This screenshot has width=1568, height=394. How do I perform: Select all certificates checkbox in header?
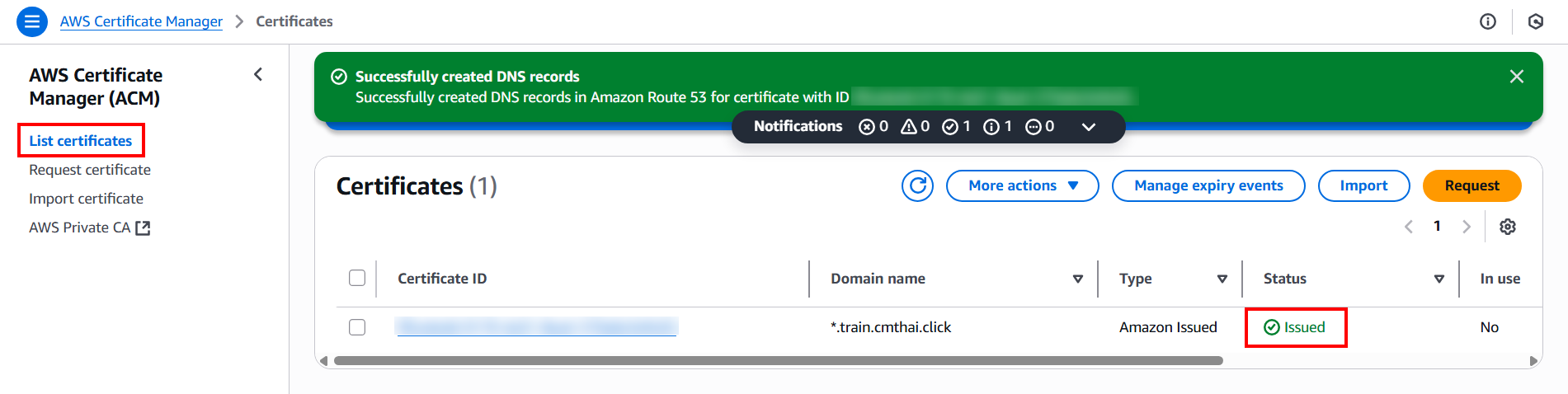(357, 278)
